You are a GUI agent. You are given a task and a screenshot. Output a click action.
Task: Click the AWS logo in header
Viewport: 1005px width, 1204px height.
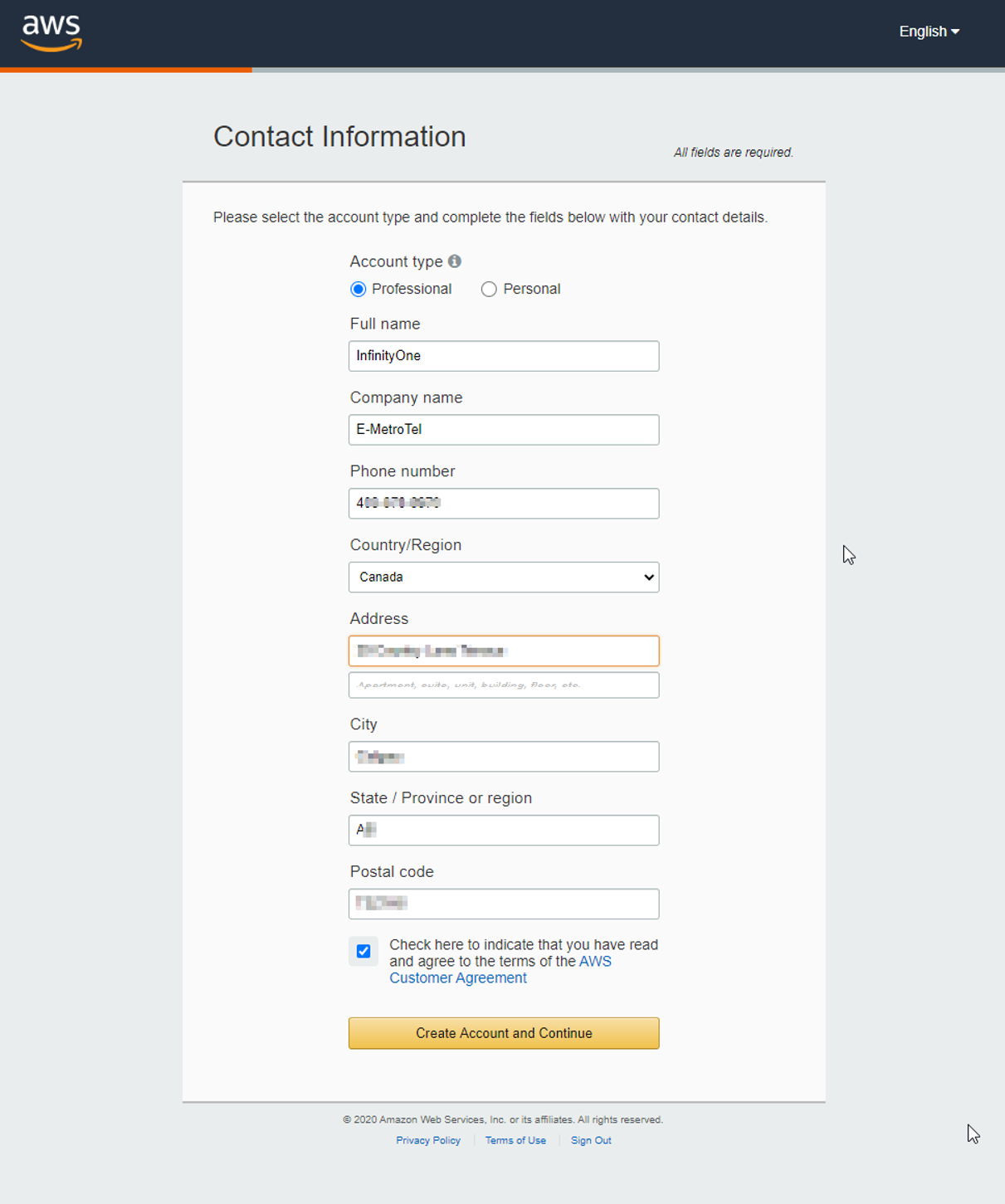(x=51, y=33)
